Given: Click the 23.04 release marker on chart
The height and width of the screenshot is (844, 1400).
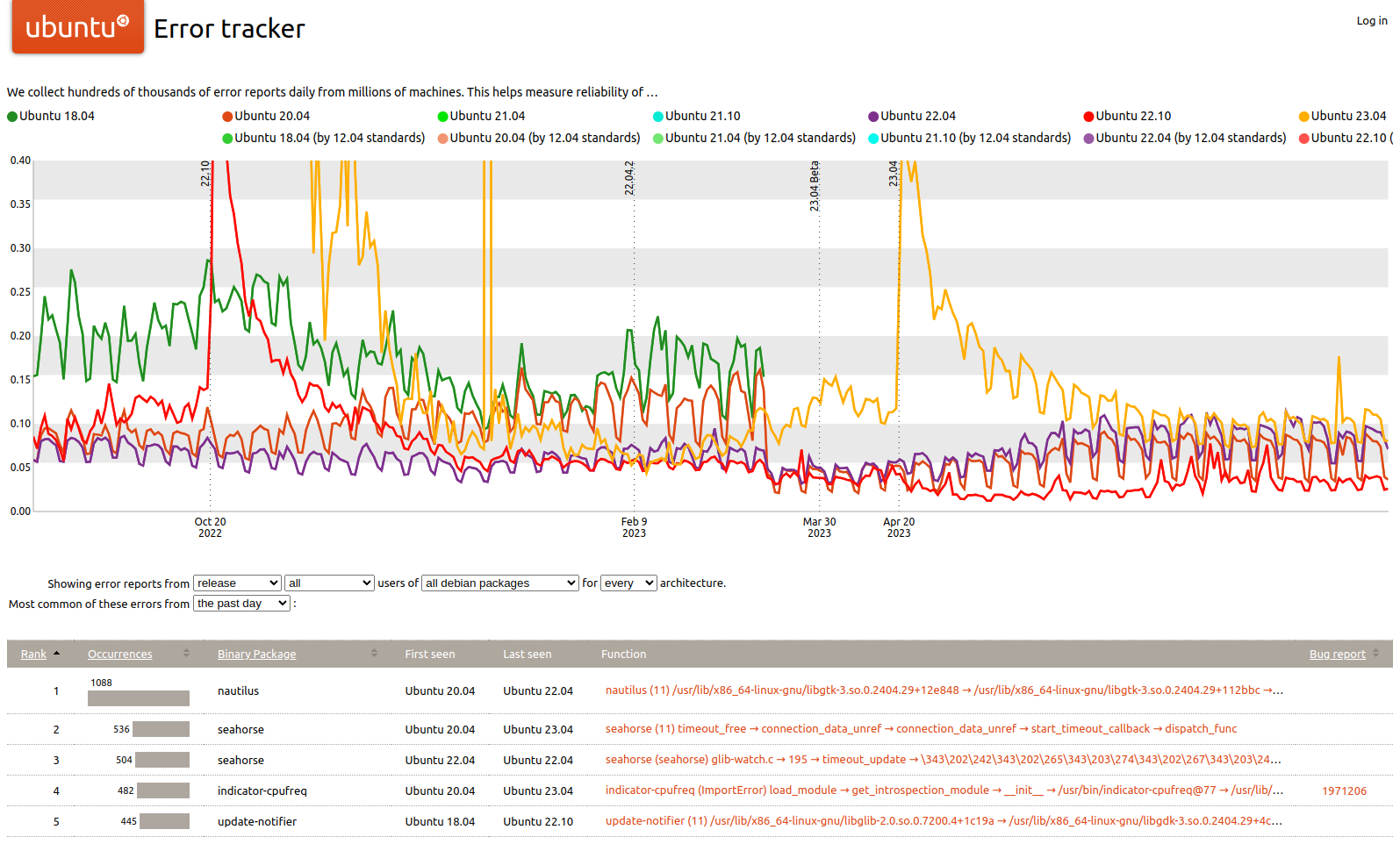Looking at the screenshot, I should click(x=894, y=173).
